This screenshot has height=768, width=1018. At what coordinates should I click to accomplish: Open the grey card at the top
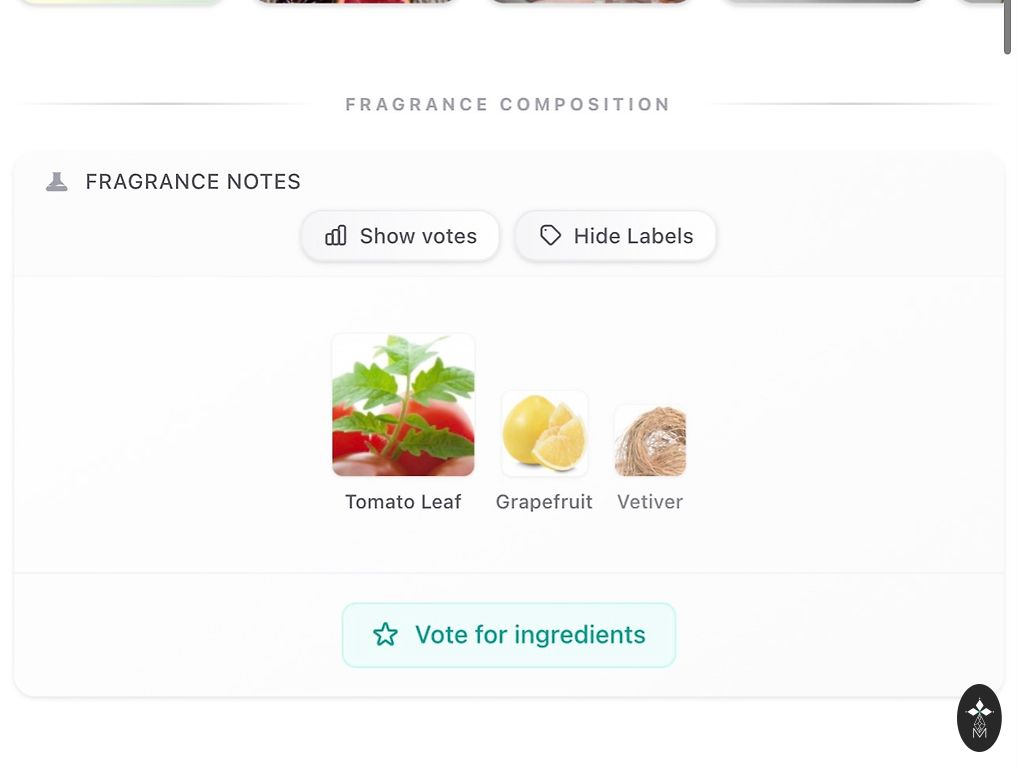824,2
